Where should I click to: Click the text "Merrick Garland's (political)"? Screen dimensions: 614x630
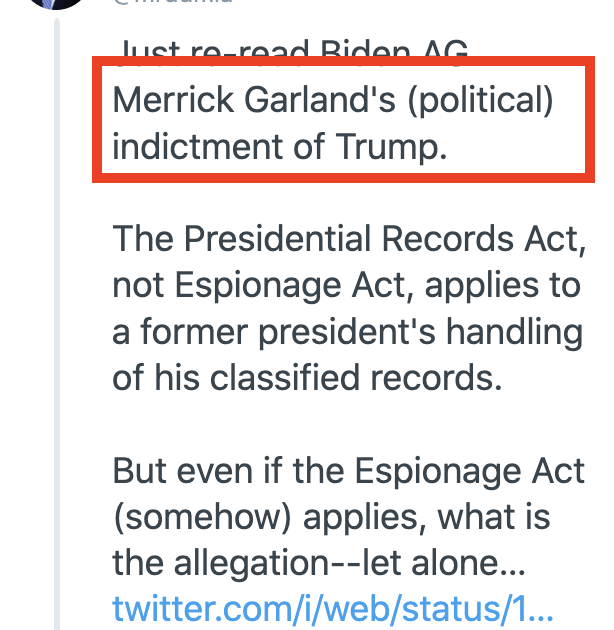click(x=333, y=101)
